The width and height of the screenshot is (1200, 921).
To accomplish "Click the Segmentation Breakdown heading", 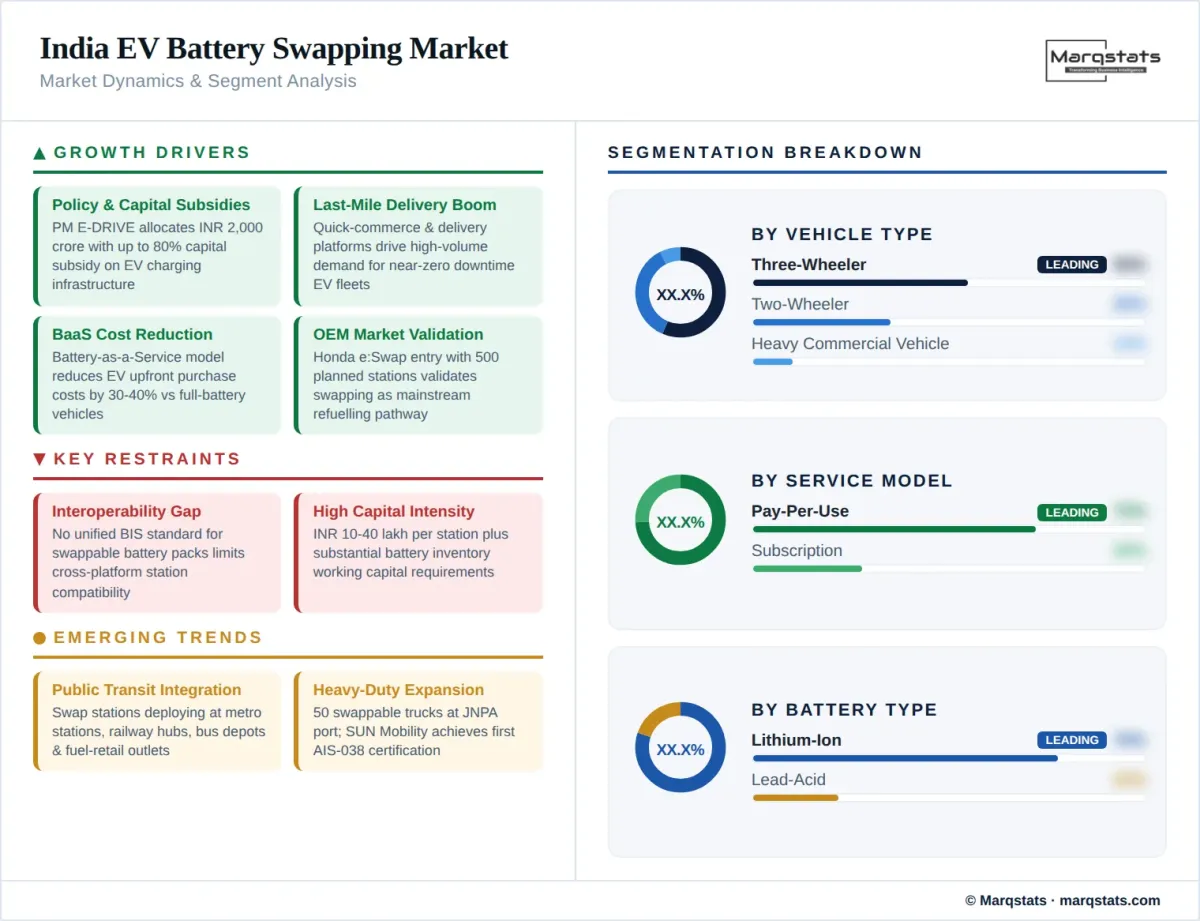I will coord(765,153).
